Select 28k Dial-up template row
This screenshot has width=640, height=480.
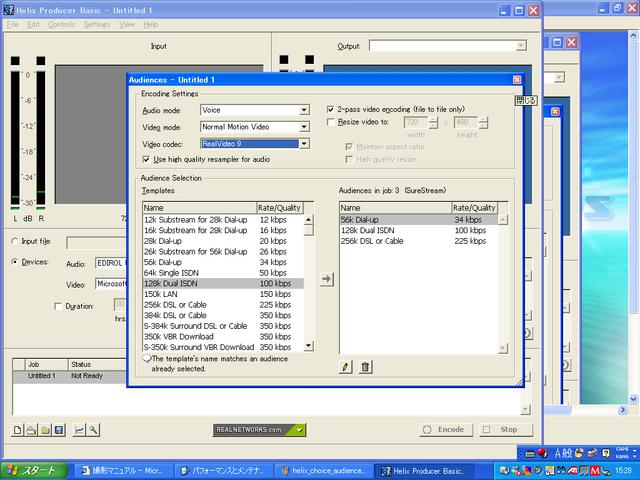223,241
